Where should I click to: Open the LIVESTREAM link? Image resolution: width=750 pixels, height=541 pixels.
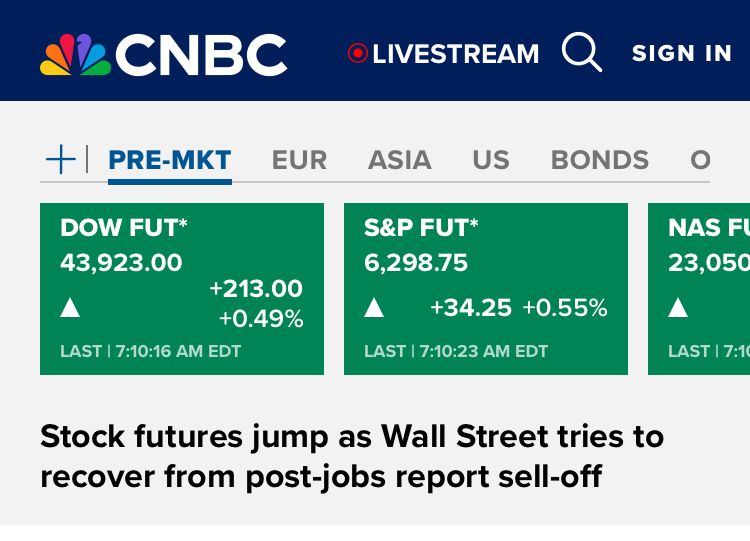455,54
